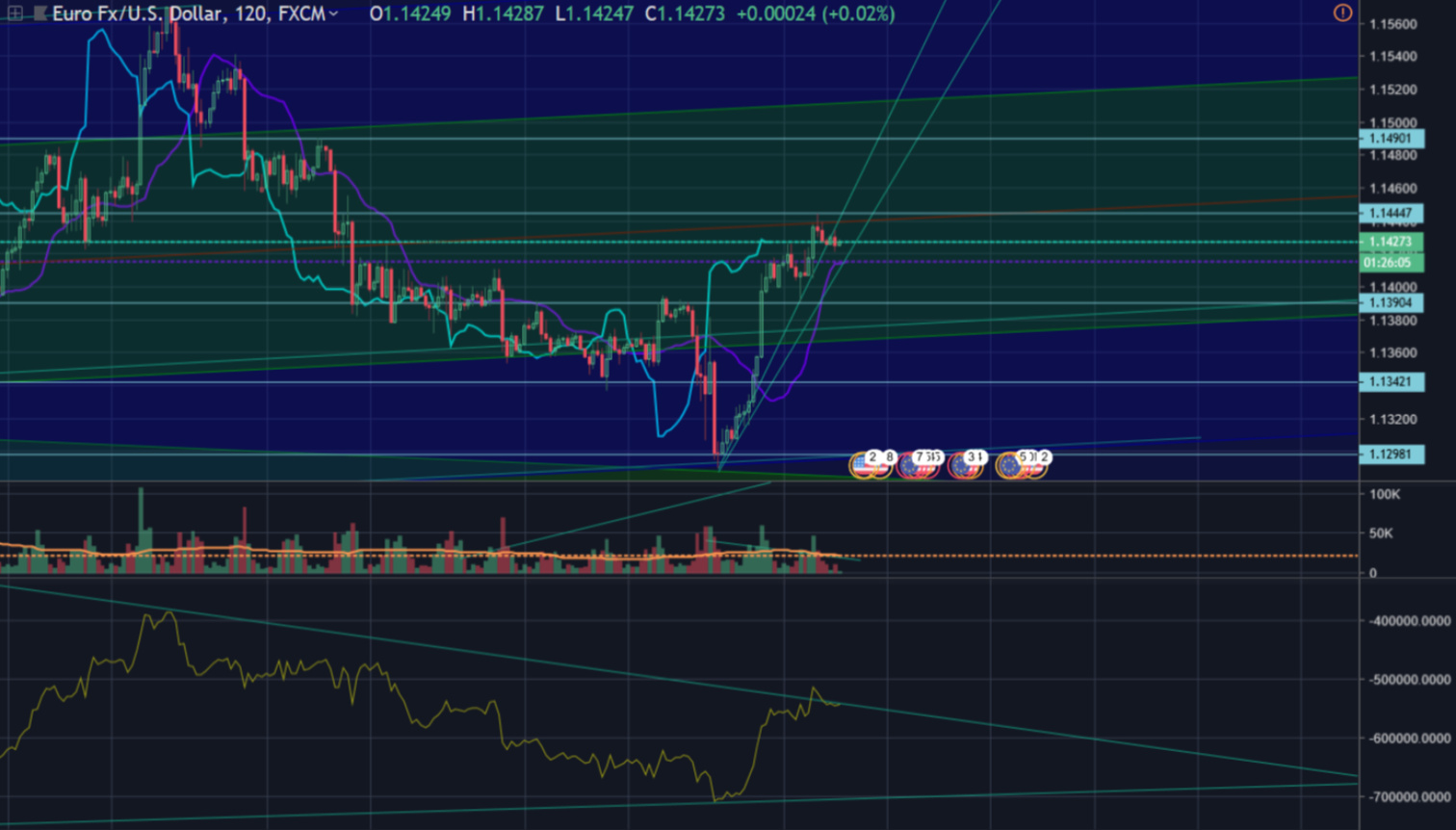The height and width of the screenshot is (830, 1456).
Task: Click the -400000.0000 indicator scale value
Action: (1409, 621)
